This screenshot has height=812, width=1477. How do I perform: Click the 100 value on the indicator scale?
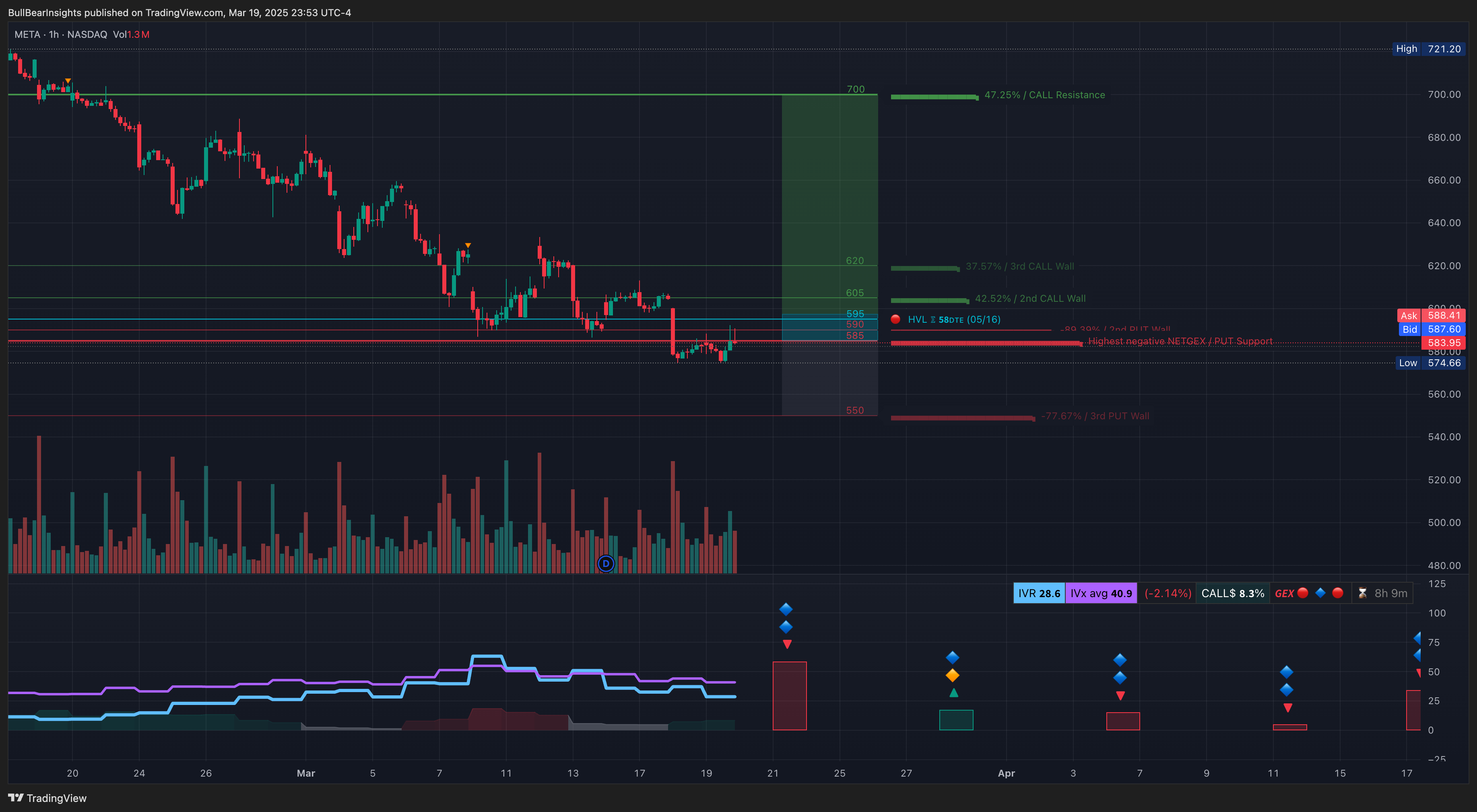(x=1437, y=613)
